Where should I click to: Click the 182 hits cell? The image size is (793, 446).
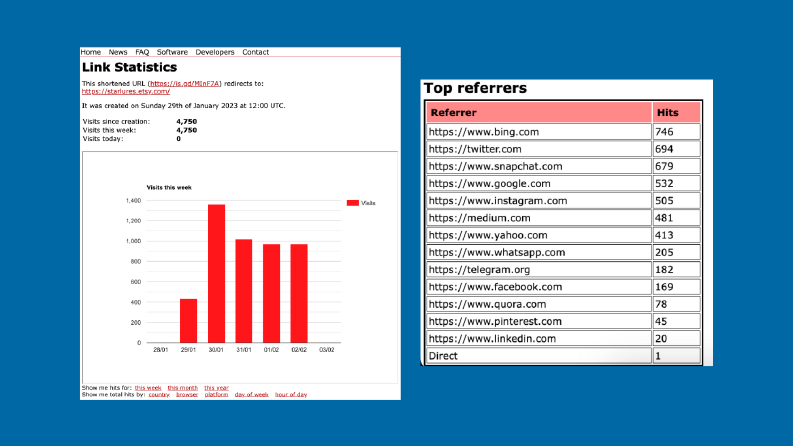[x=677, y=270]
